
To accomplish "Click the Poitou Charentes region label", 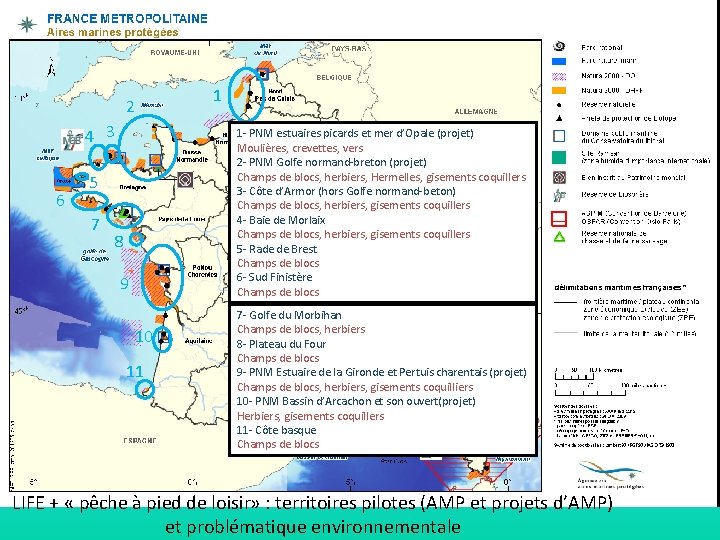I will [x=202, y=271].
